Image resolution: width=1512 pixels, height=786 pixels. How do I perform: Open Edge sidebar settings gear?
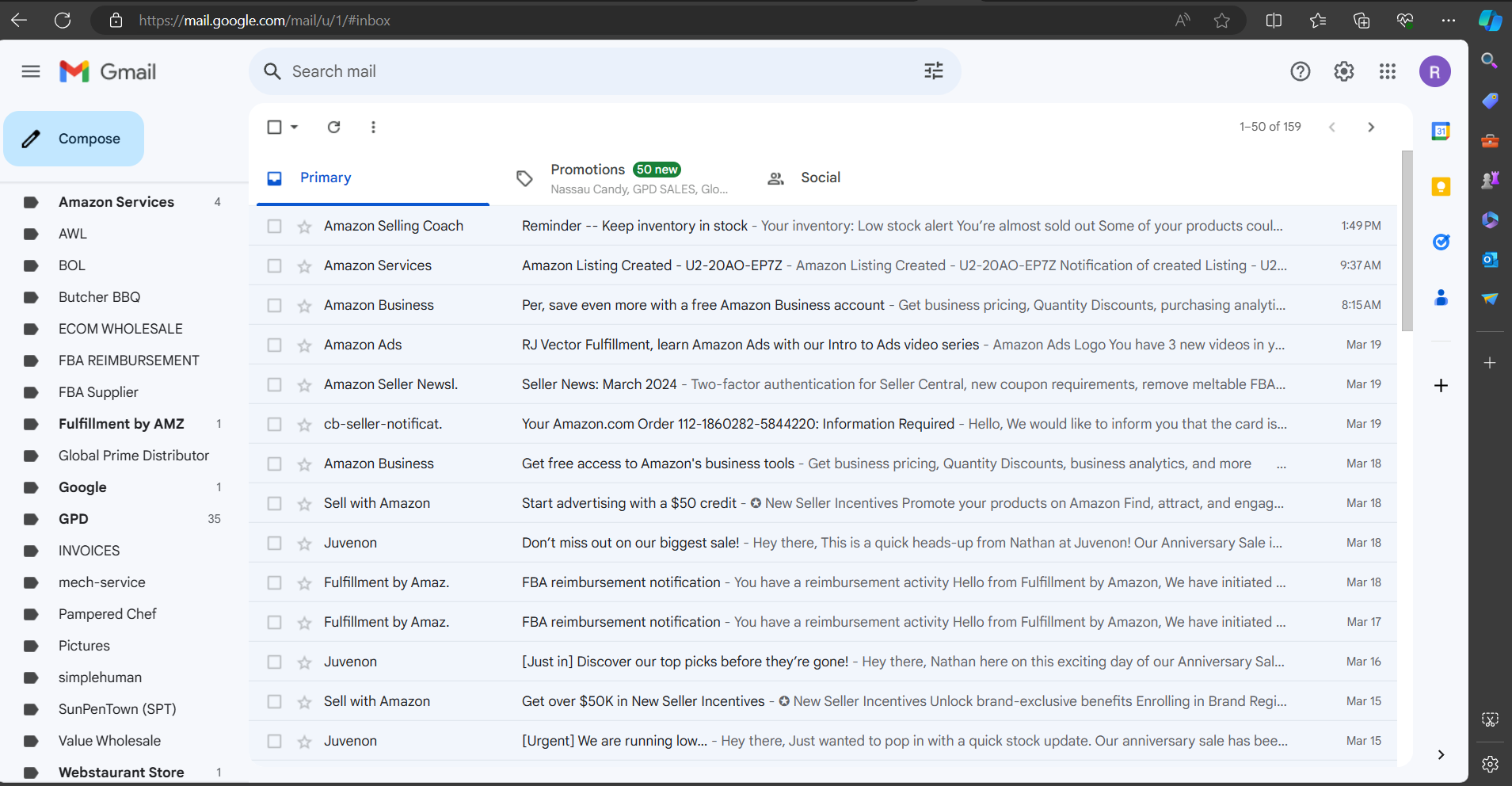[x=1490, y=764]
